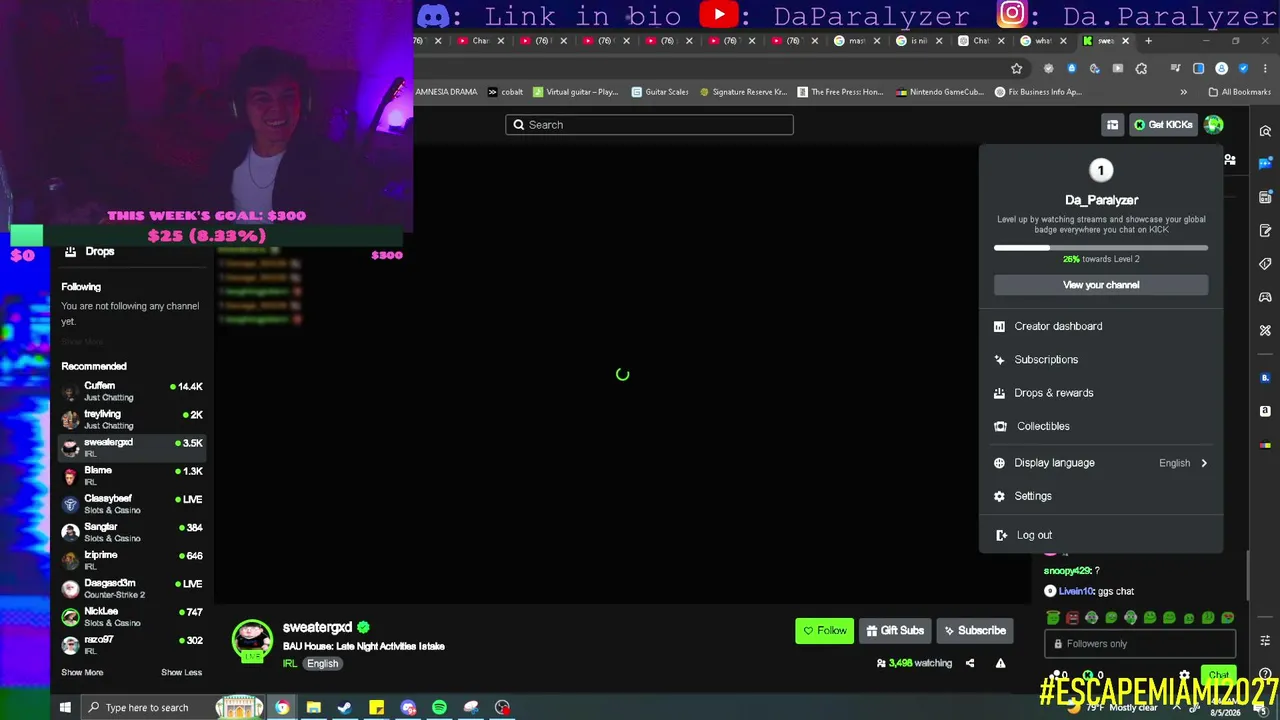Viewport: 1280px width, 720px height.
Task: Click the Gift Subs button
Action: pos(895,631)
